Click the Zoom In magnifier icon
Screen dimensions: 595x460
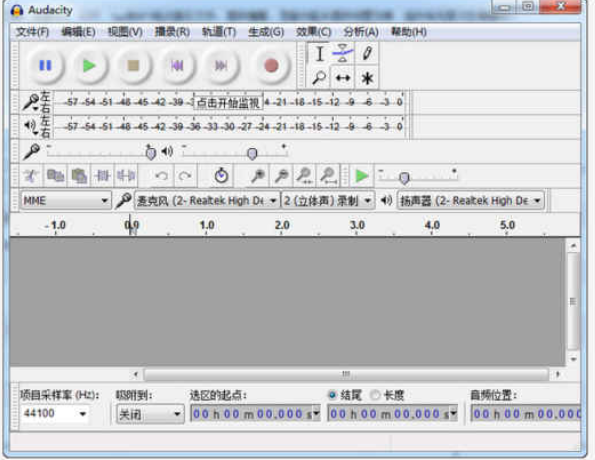(258, 176)
